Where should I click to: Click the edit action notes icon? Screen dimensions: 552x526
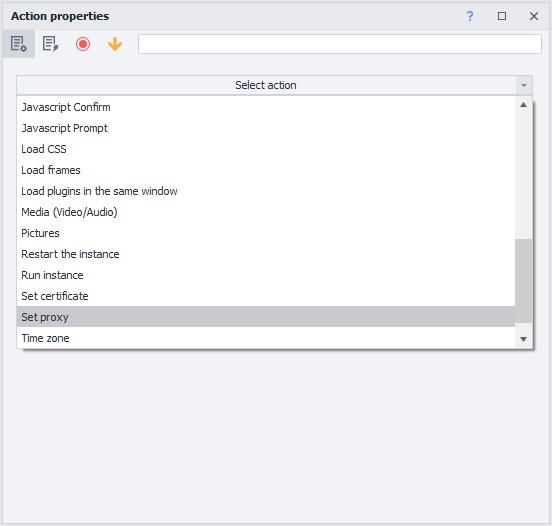(x=50, y=44)
